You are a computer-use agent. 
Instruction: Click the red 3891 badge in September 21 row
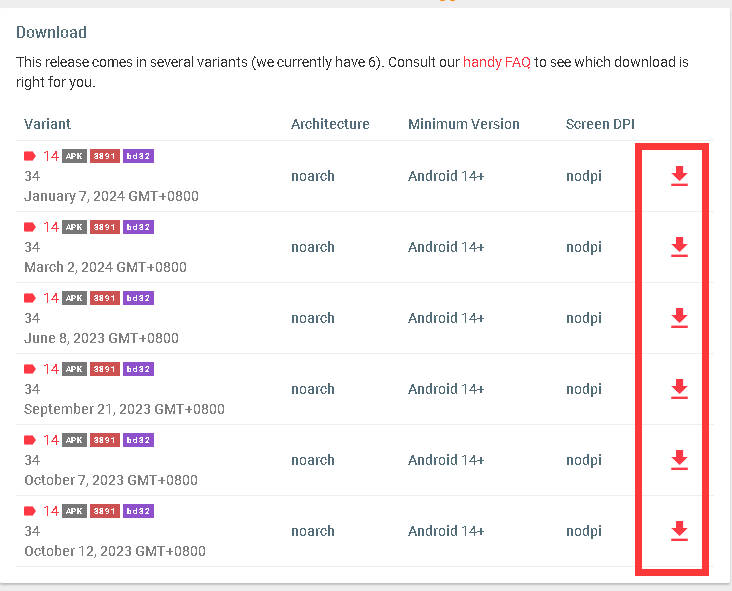[x=105, y=369]
